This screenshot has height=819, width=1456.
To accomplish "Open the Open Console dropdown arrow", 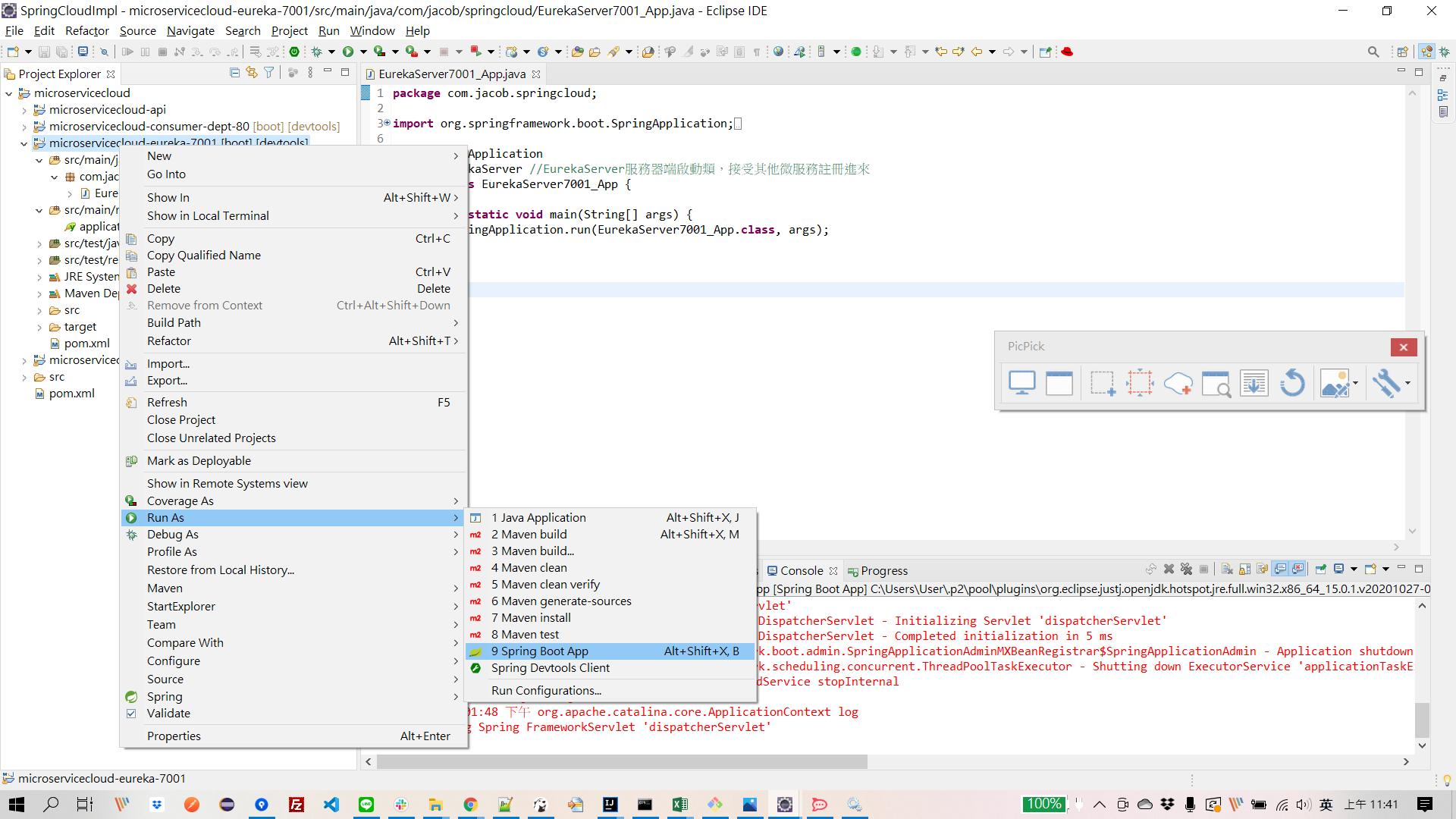I will (x=1385, y=569).
